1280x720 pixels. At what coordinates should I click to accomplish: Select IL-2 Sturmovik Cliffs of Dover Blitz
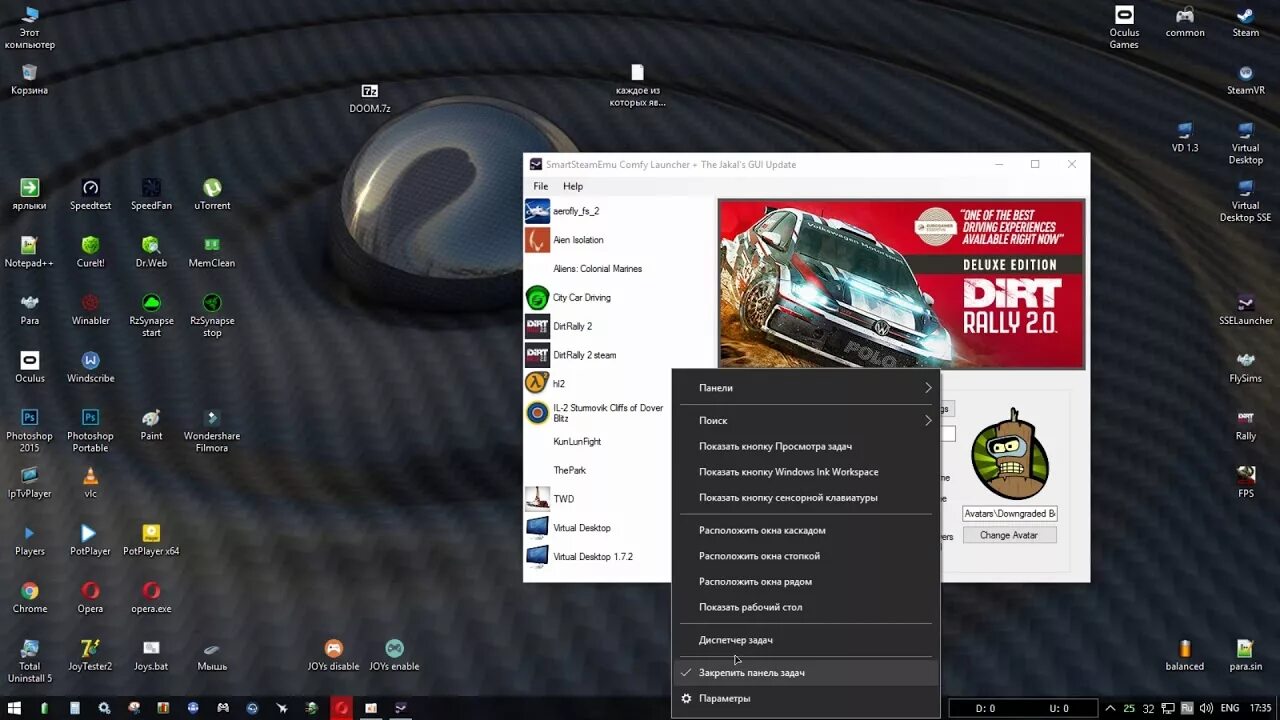(x=597, y=413)
